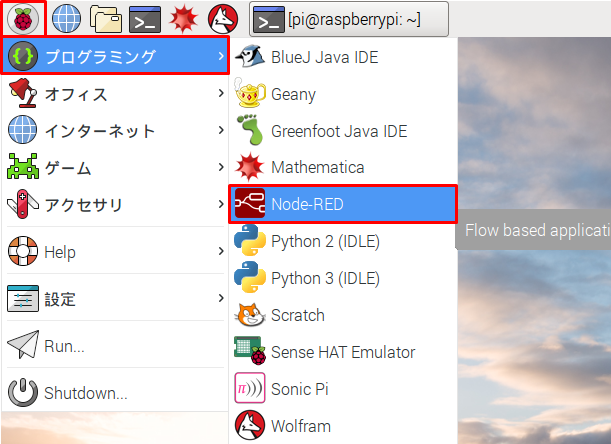Expand the アクセサリ submenu arrow
Viewport: 611px width, 444px height.
221,204
